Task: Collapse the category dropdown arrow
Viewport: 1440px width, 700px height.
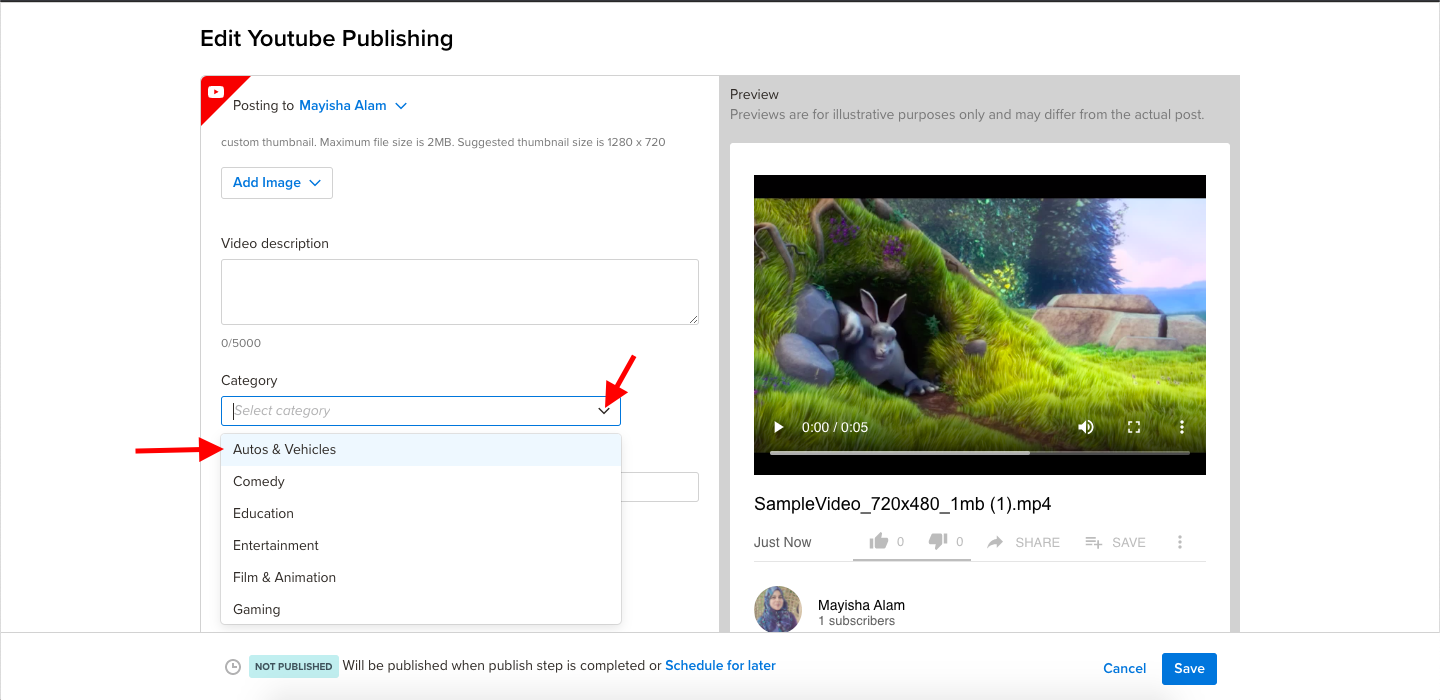Action: tap(604, 411)
